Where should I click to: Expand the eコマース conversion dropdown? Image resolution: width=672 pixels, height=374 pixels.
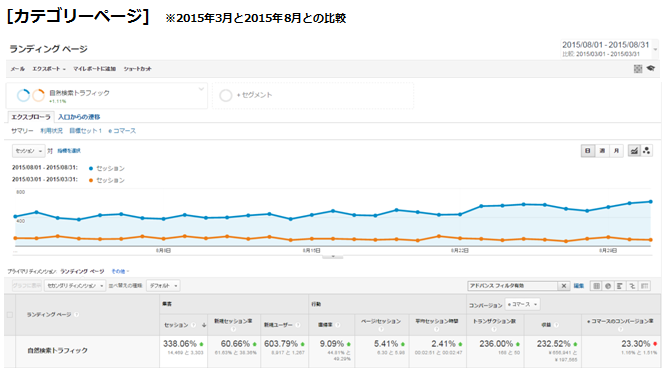522,304
